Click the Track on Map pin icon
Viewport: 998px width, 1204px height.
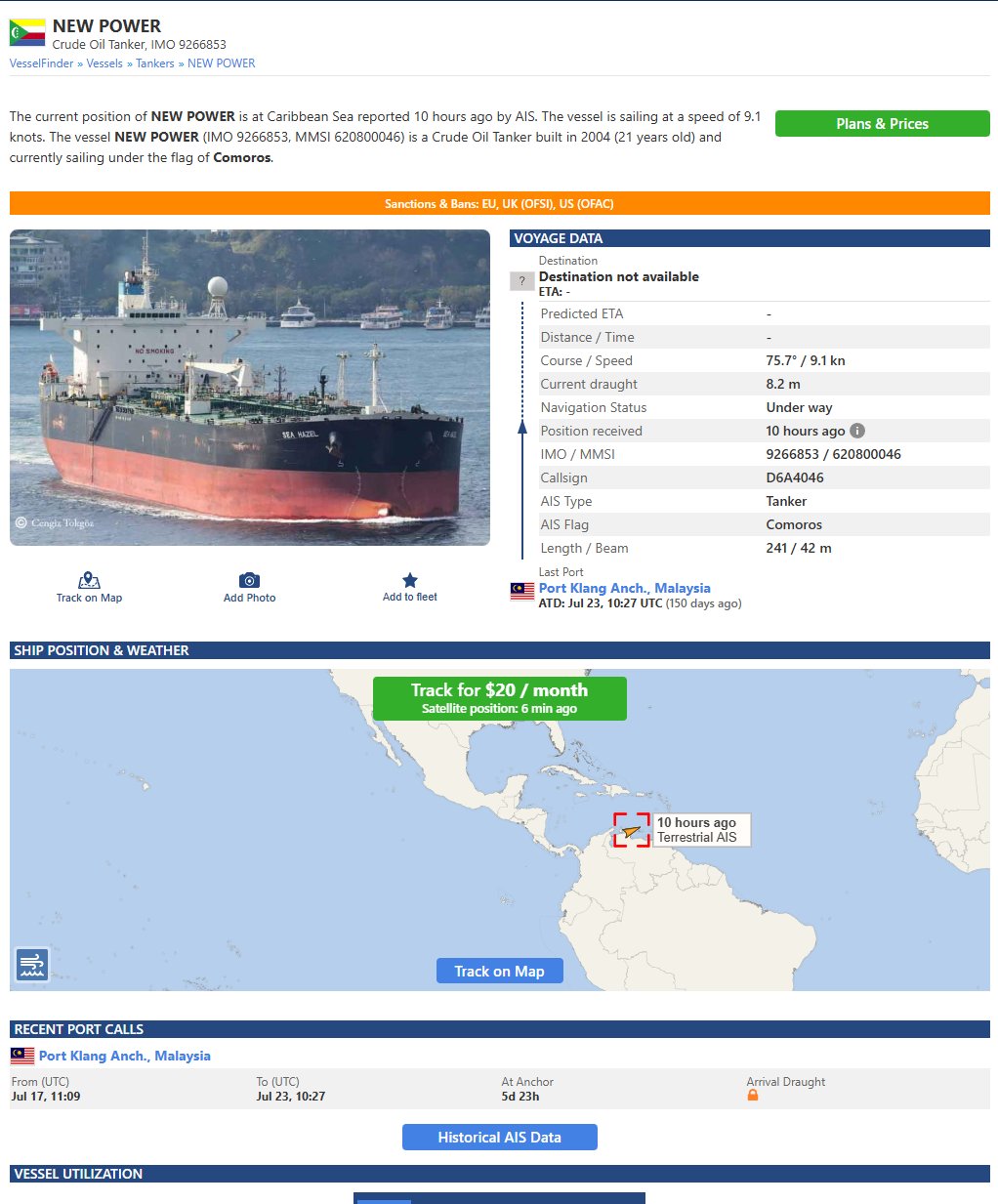[x=89, y=580]
